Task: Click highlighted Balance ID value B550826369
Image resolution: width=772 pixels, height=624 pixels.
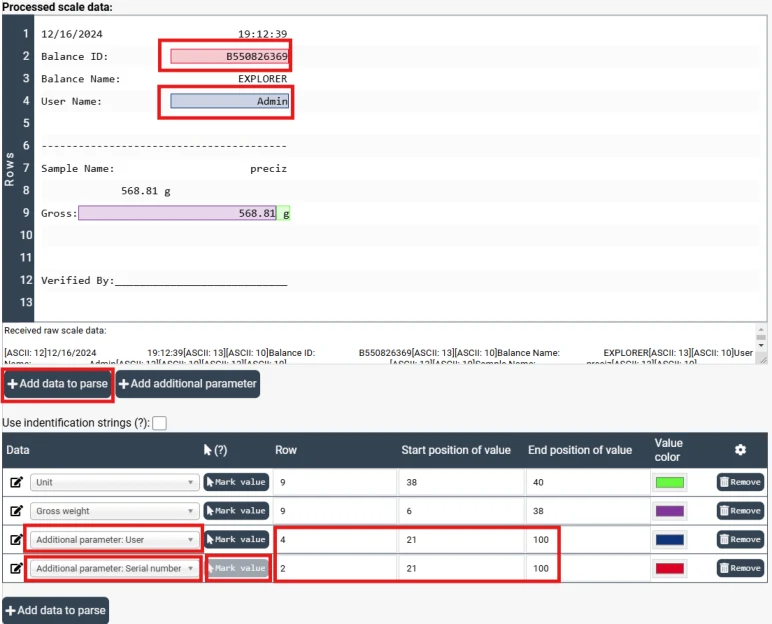Action: tap(229, 56)
